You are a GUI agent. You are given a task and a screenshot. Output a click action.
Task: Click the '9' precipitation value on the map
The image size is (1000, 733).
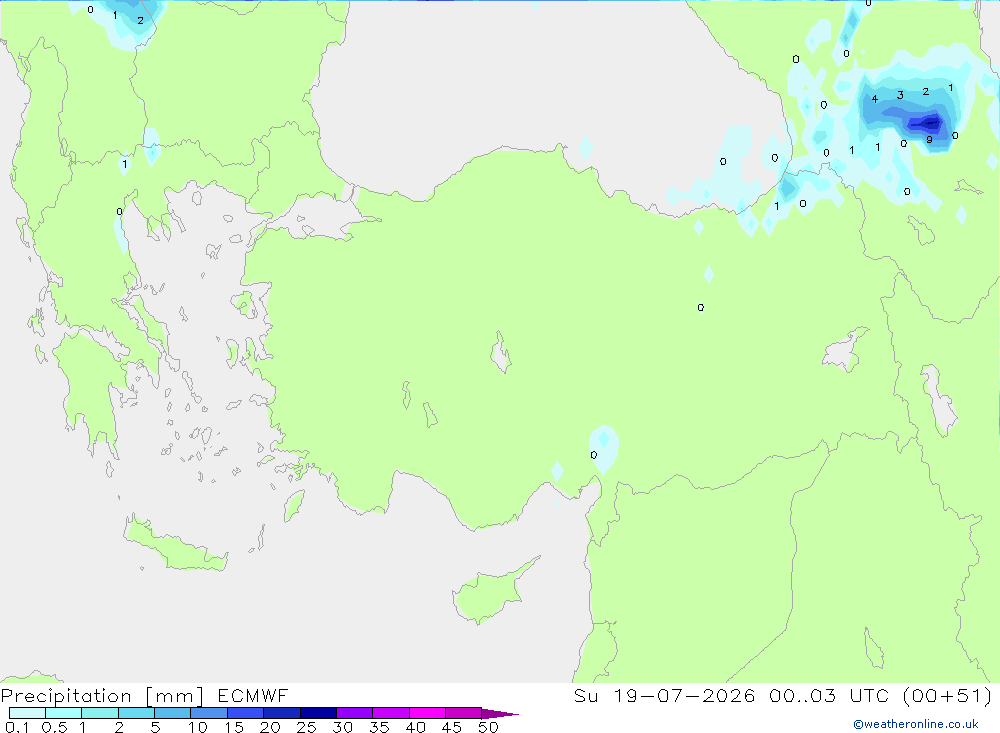(x=929, y=140)
